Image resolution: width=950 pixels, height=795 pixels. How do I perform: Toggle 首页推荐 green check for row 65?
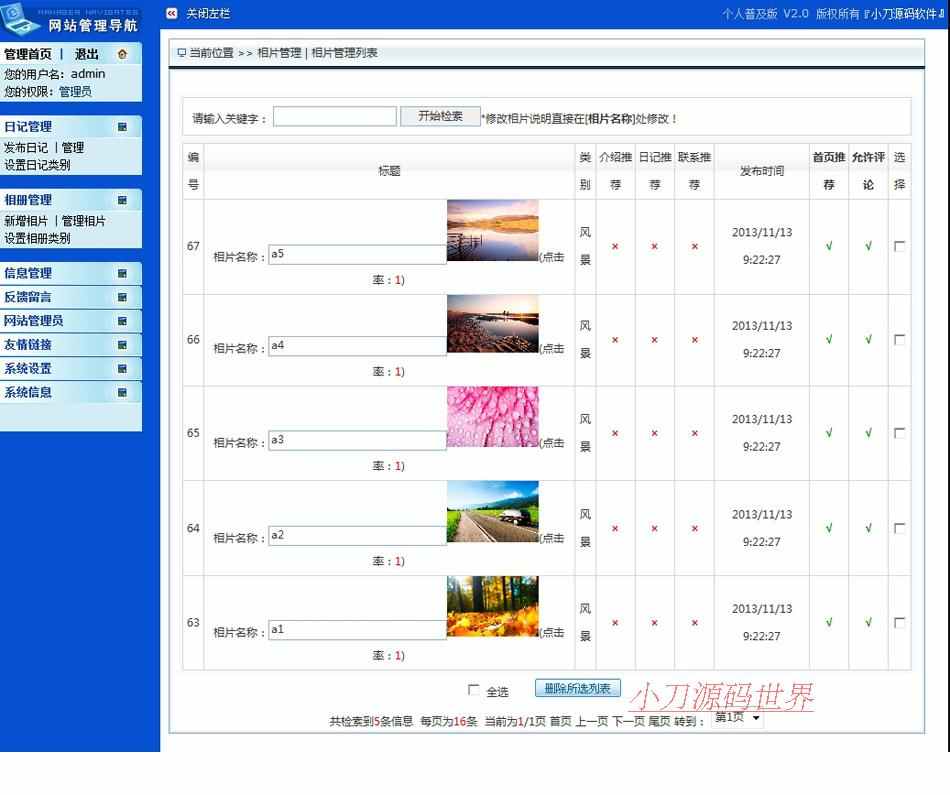[829, 433]
